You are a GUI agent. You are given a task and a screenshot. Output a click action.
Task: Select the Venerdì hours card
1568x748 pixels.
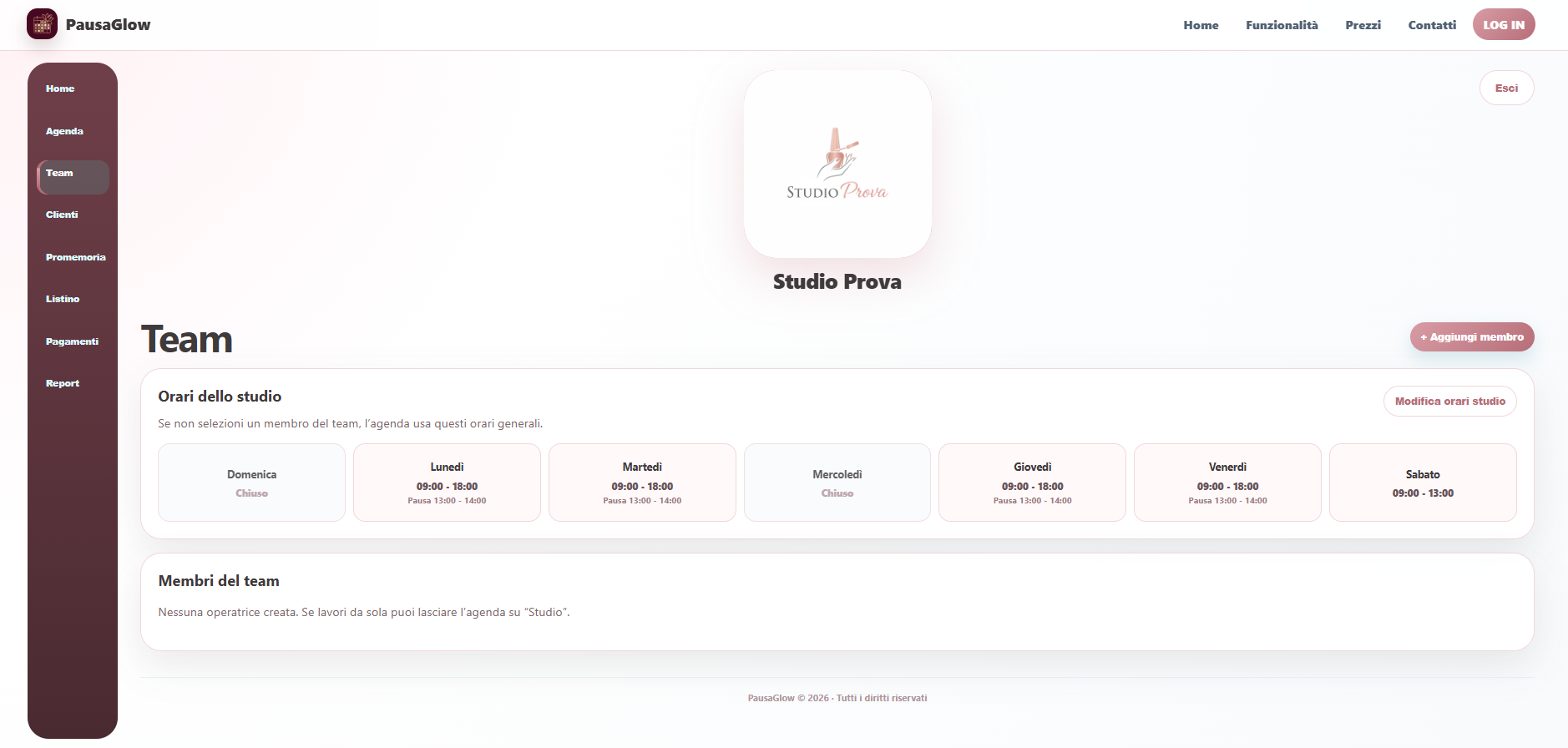click(1227, 483)
